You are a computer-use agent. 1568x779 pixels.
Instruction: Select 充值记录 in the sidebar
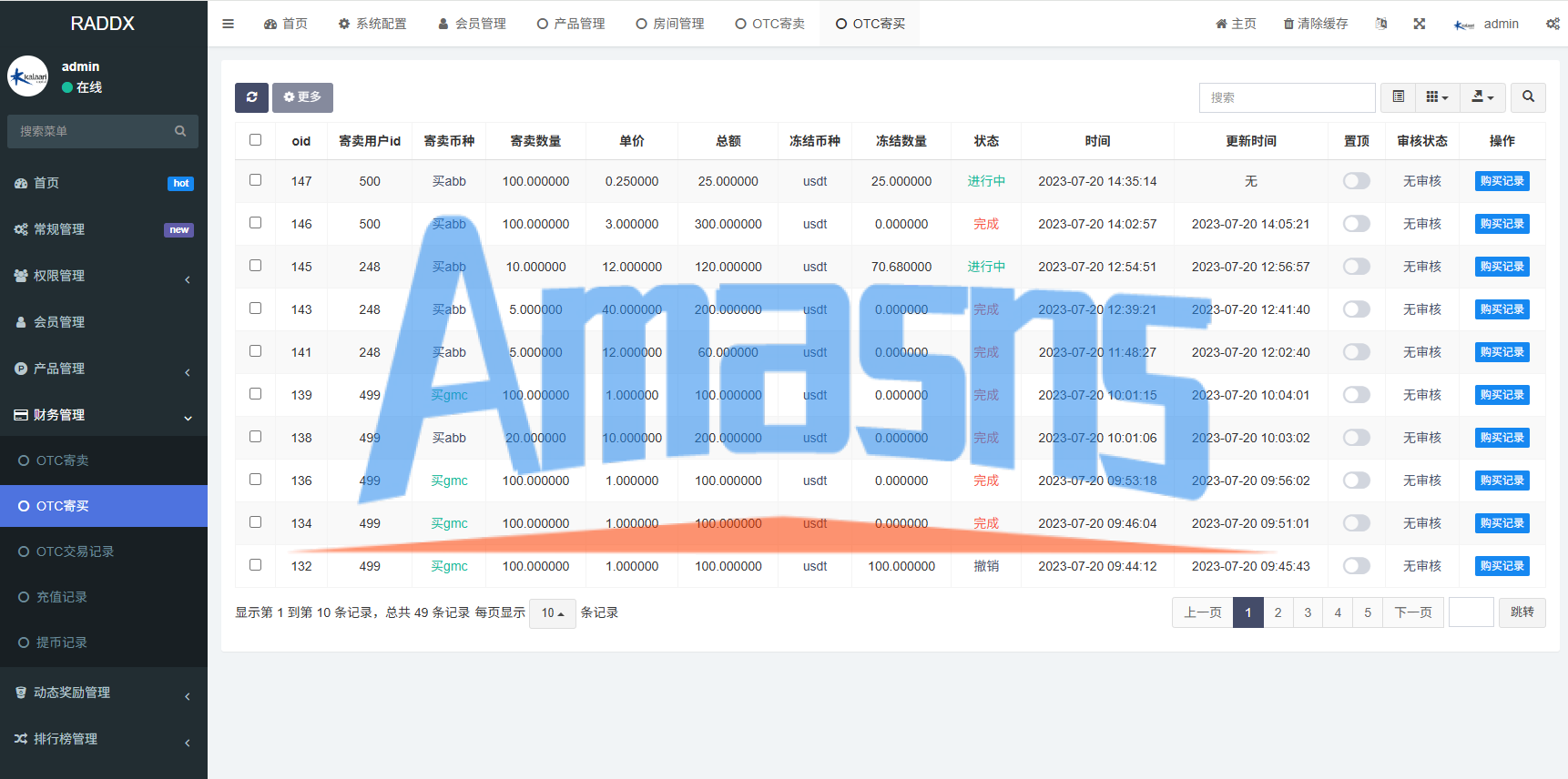[104, 597]
